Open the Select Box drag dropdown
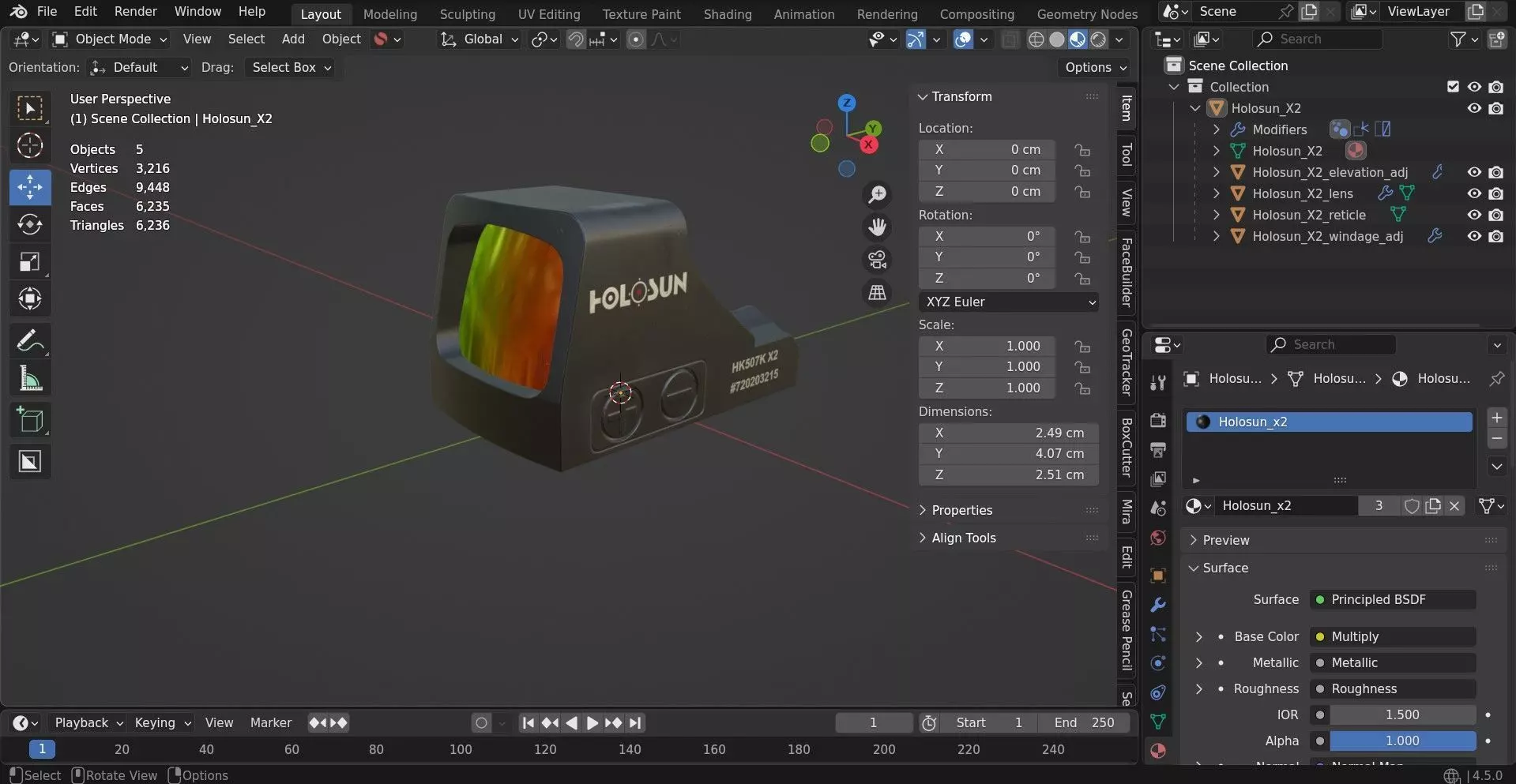Screen dimensions: 1516x784 coord(290,67)
